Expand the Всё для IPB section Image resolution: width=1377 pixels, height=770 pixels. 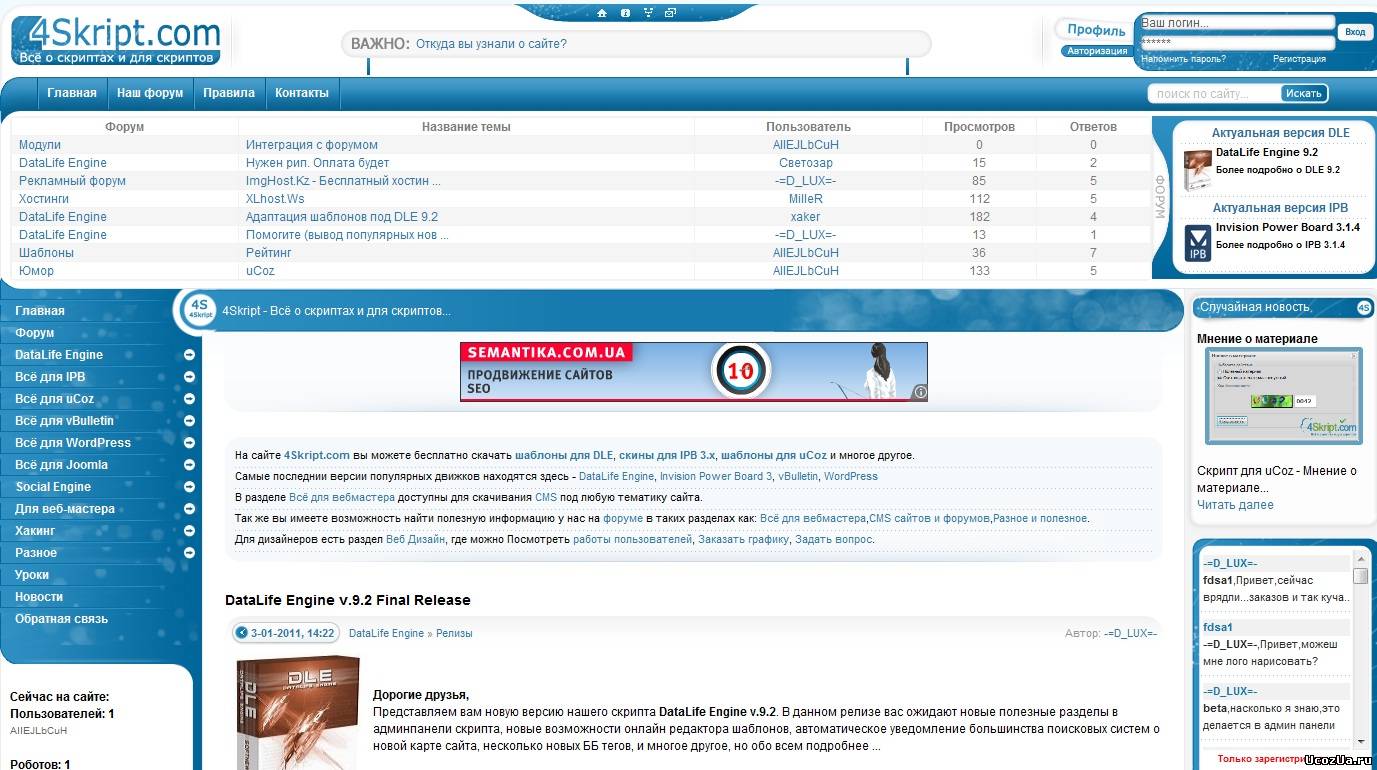(189, 377)
